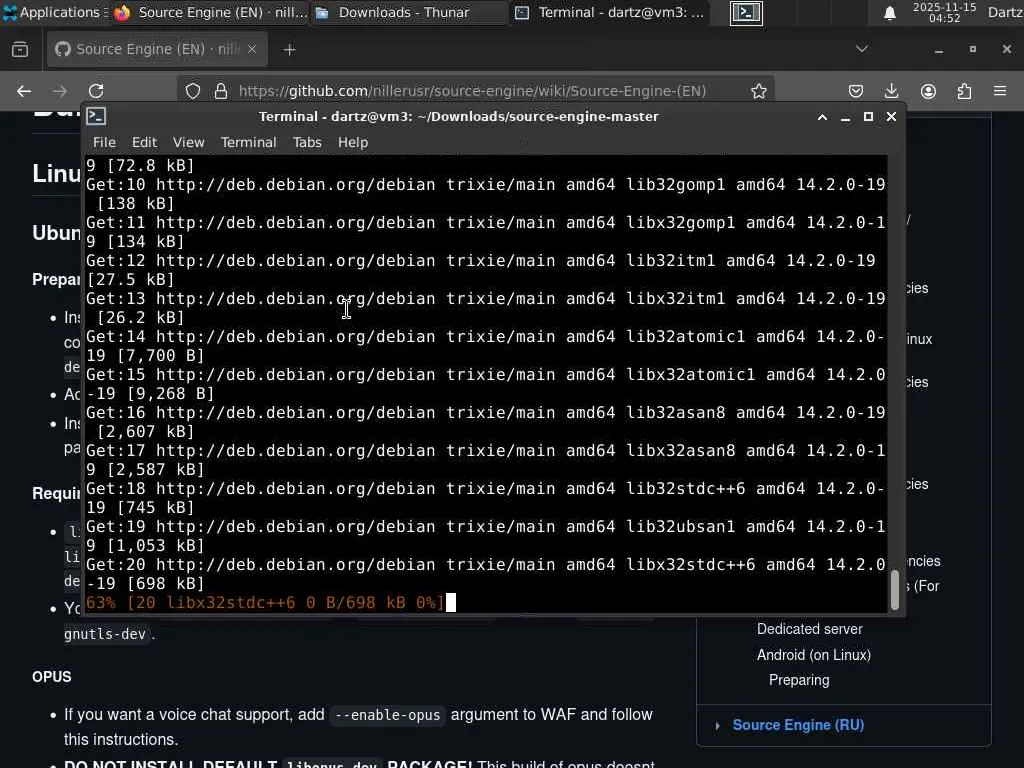This screenshot has width=1024, height=768.
Task: Select the Source Engine (EN) browser tab
Action: 157,49
